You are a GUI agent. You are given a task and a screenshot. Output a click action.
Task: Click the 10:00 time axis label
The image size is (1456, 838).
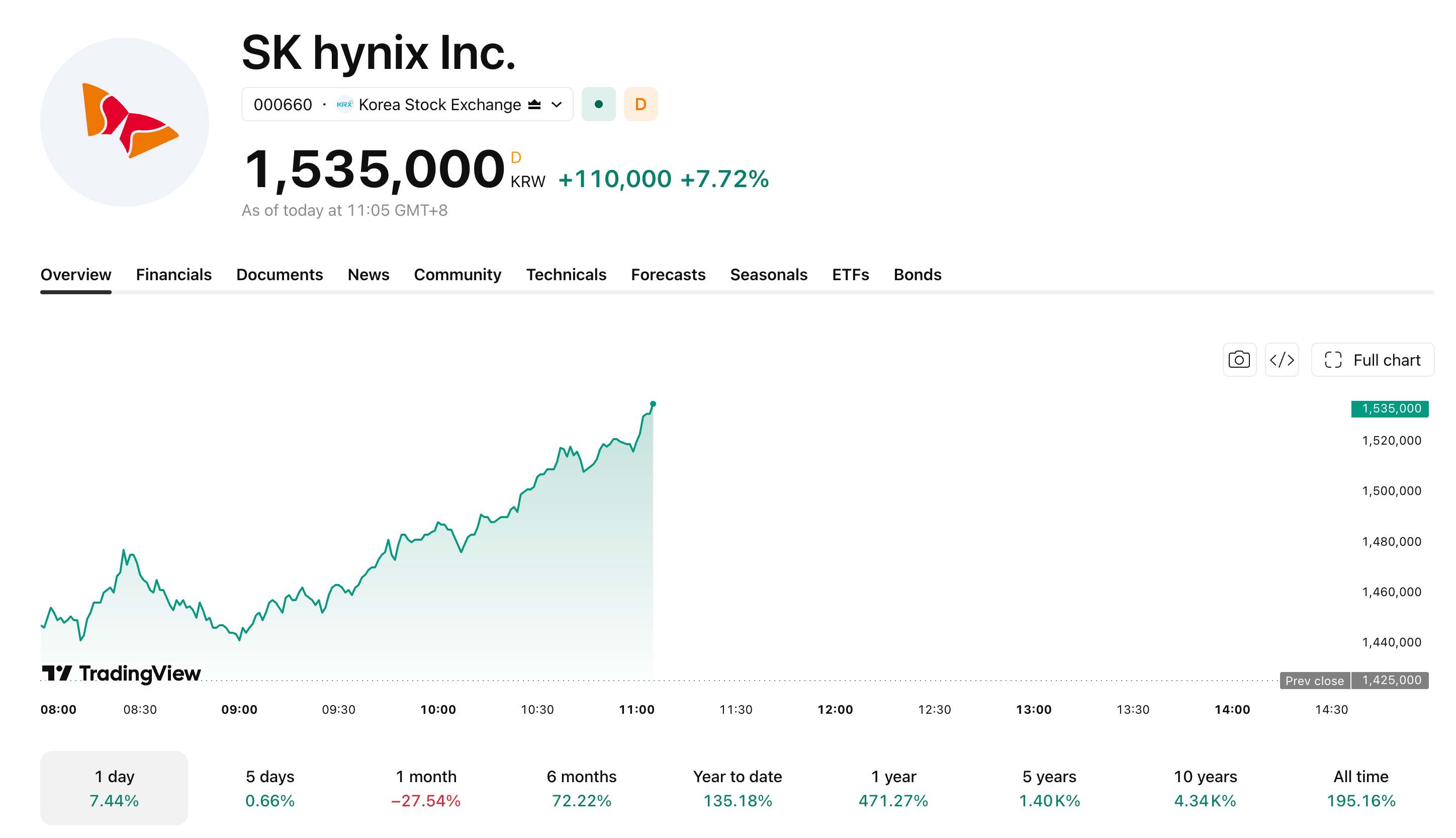(438, 710)
